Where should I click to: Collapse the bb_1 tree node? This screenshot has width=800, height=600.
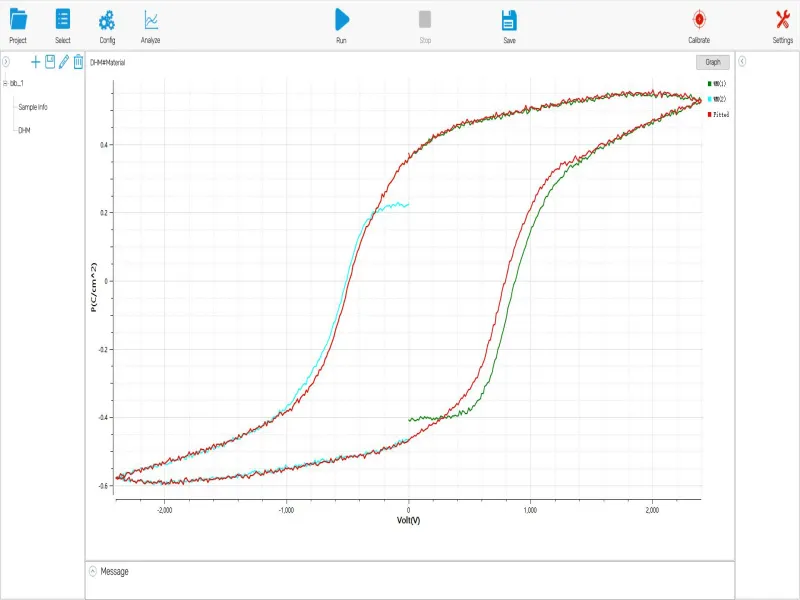pos(5,83)
